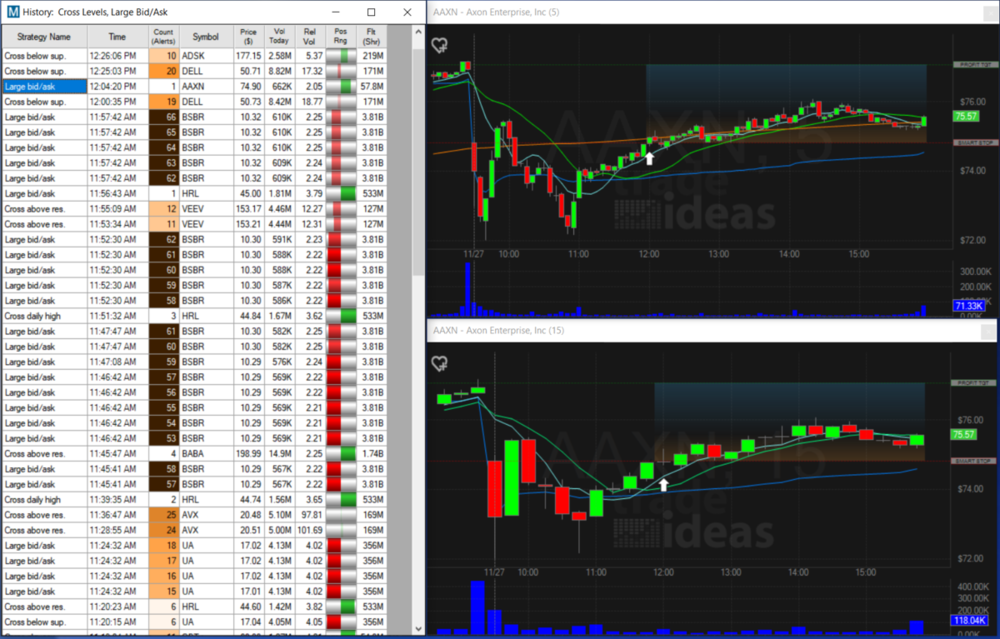Click the 198.99 price cell for BABA
This screenshot has width=1000, height=639.
248,454
